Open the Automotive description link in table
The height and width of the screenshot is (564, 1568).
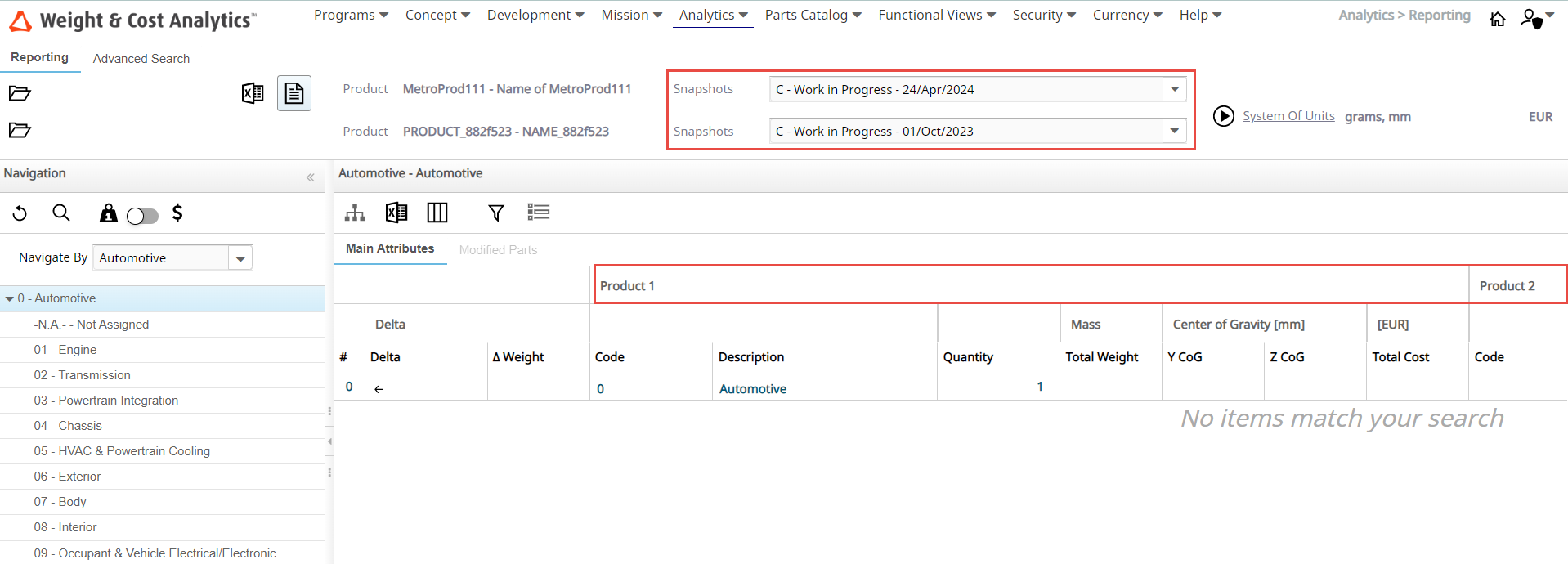pyautogui.click(x=752, y=389)
